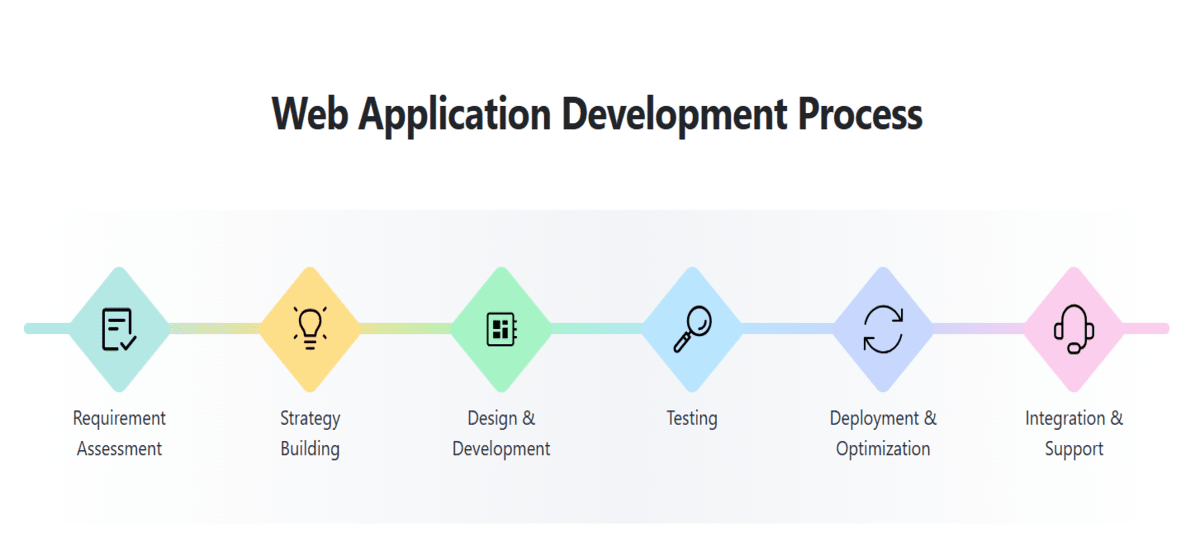1200x550 pixels.
Task: Click lavender connector between Deployment and Integration
Action: point(978,328)
